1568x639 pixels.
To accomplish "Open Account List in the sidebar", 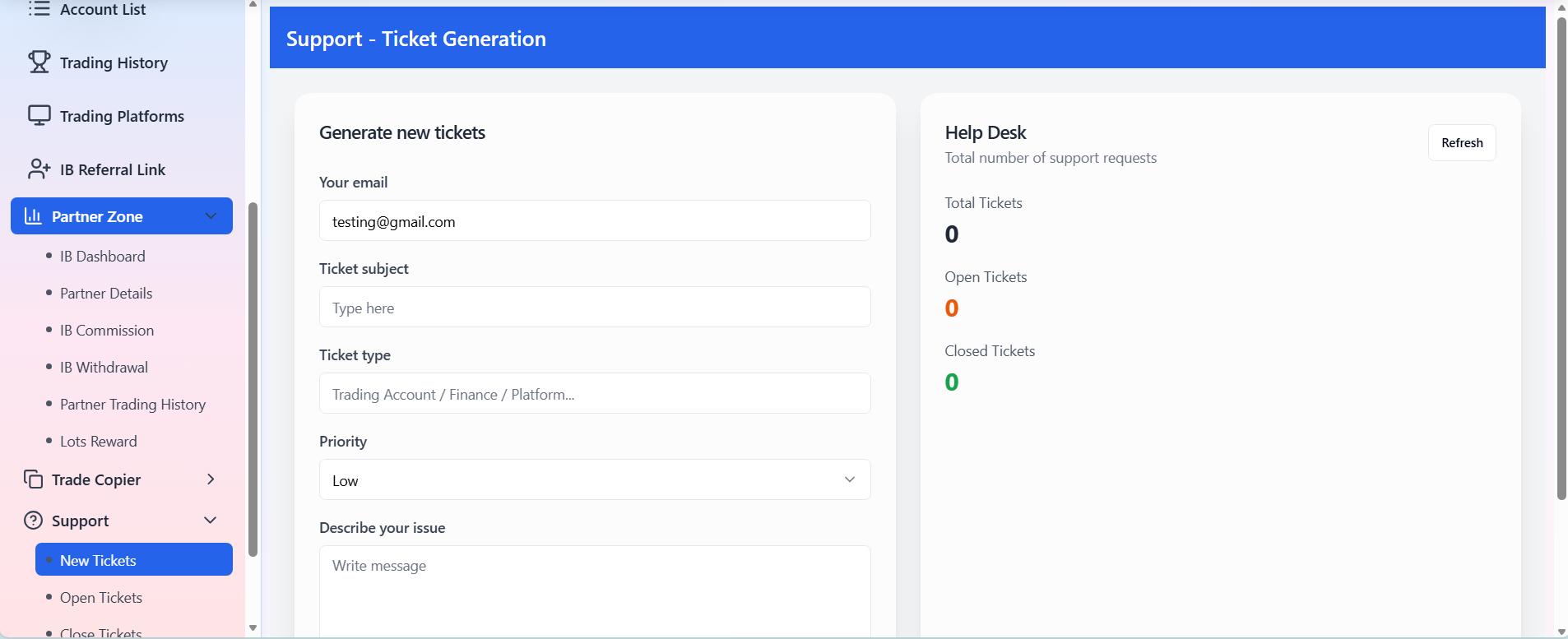I will 103,9.
